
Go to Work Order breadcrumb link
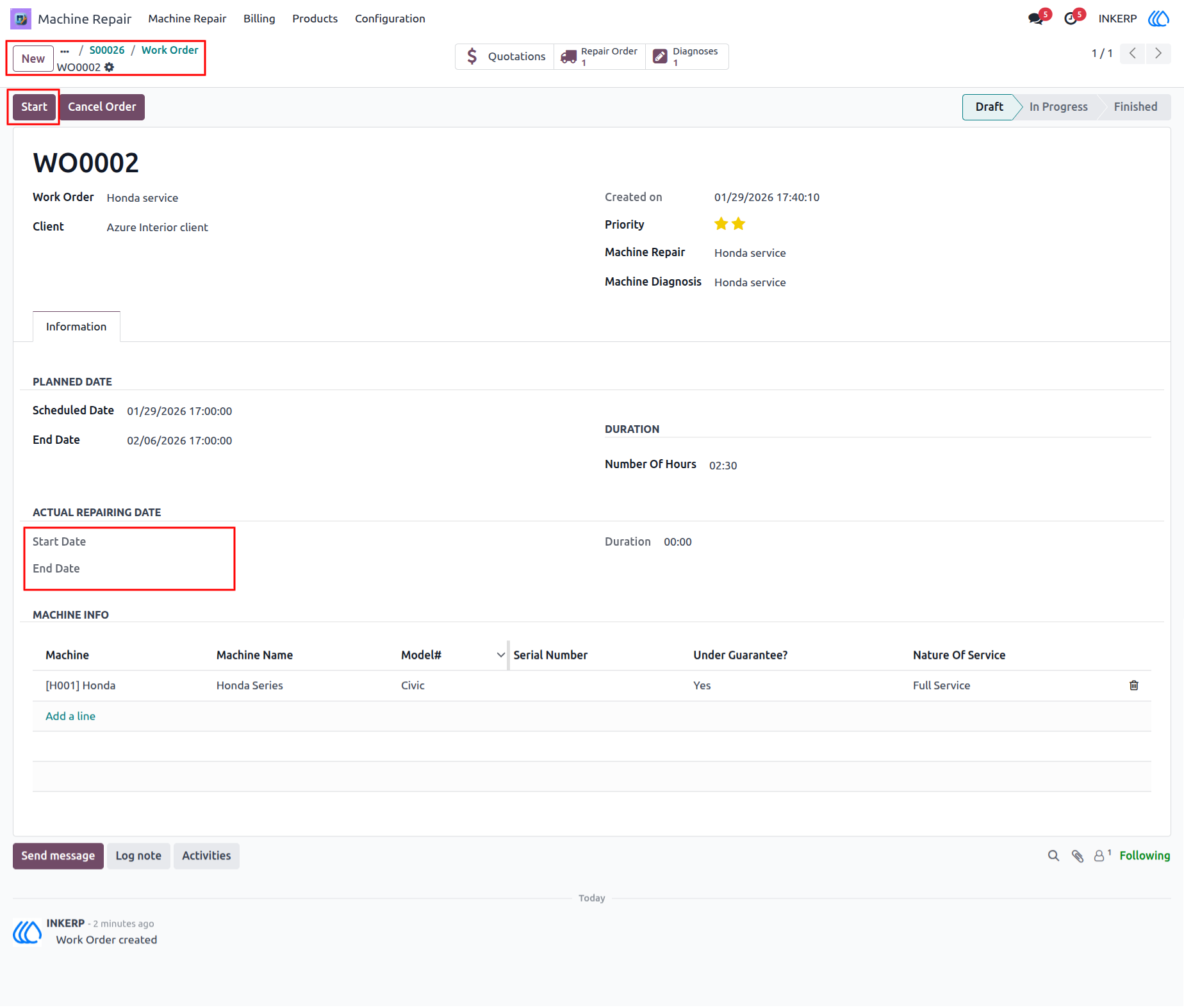pos(170,50)
